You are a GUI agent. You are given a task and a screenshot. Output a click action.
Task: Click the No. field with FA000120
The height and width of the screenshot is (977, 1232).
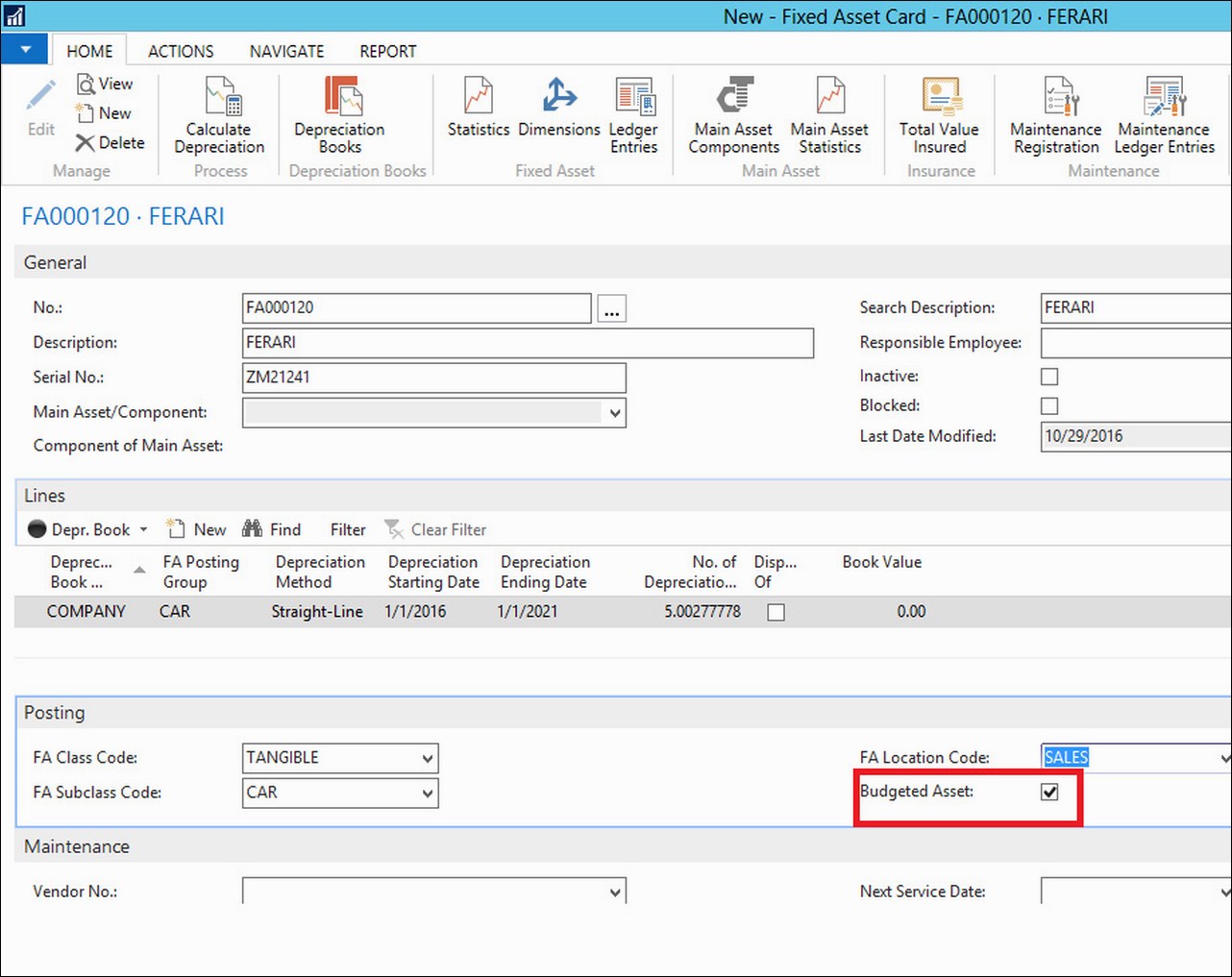coord(417,308)
